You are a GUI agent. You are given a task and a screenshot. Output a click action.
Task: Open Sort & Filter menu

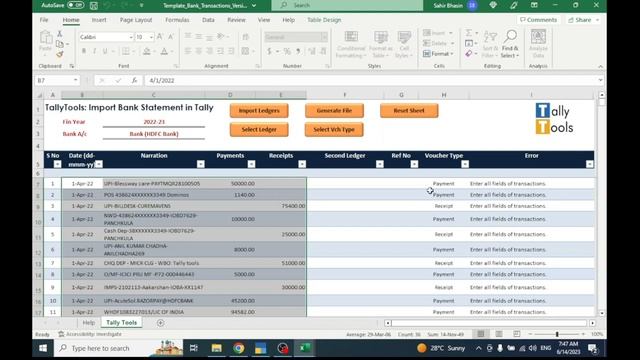tap(489, 44)
